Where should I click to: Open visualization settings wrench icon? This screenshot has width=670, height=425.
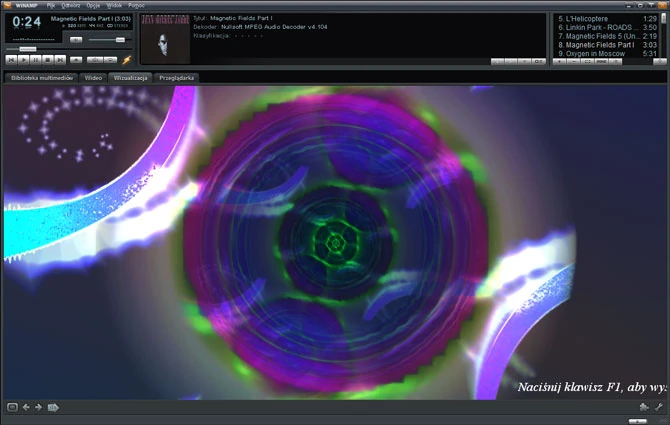point(658,407)
